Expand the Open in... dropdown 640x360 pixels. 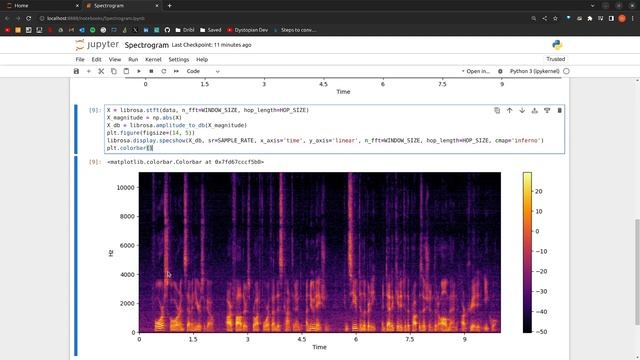(x=476, y=71)
